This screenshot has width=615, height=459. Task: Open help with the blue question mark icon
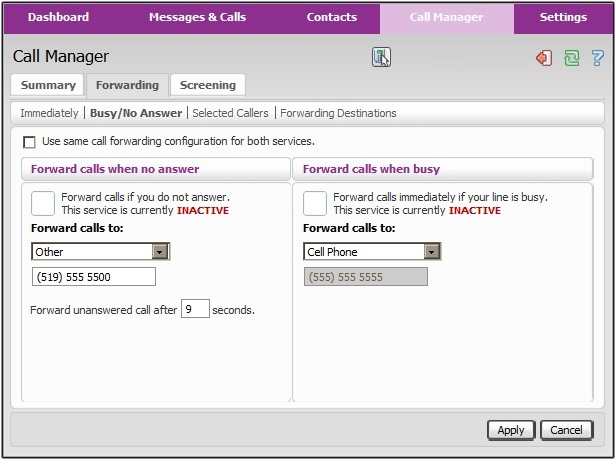pos(598,58)
